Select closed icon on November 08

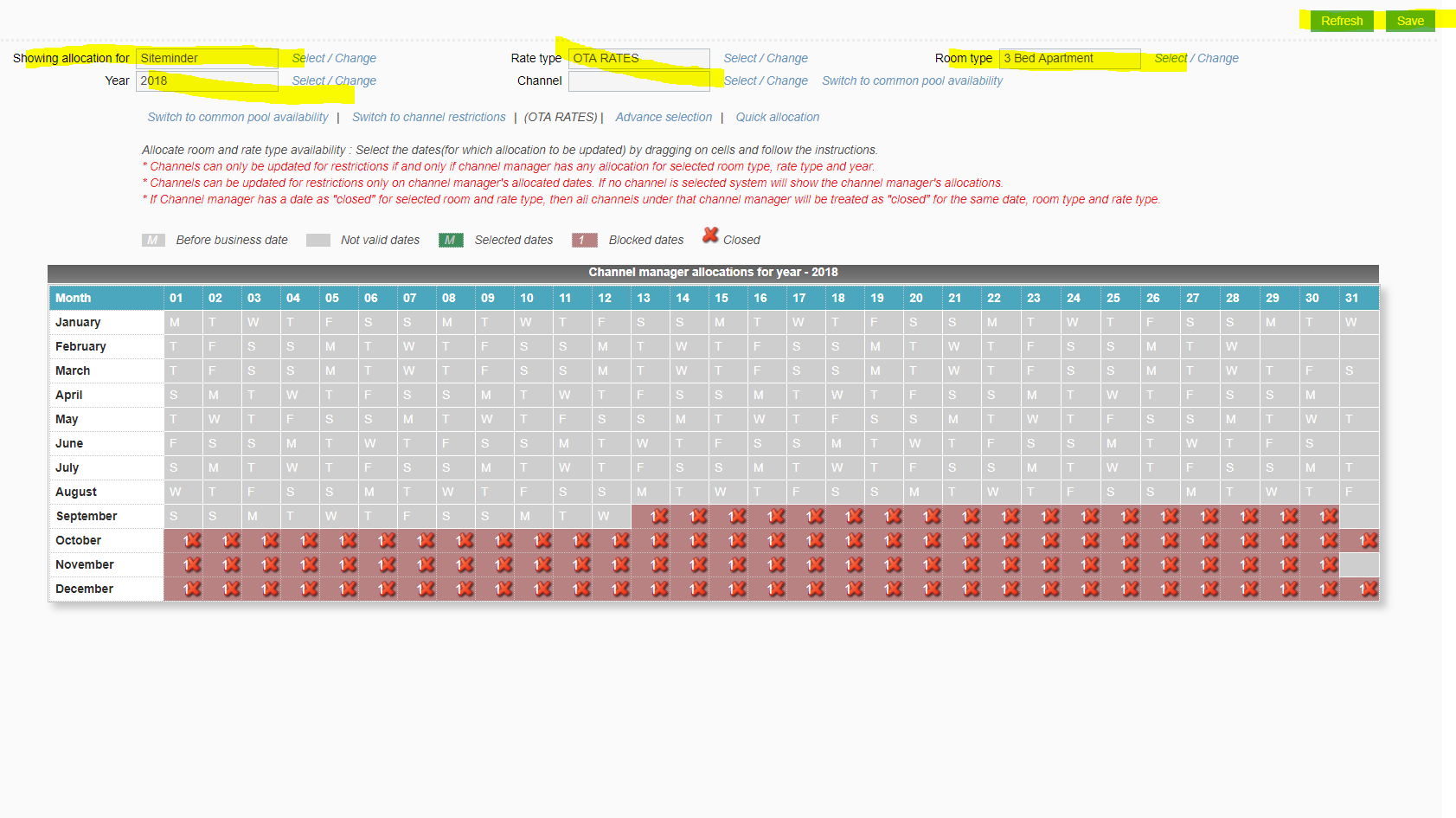465,564
